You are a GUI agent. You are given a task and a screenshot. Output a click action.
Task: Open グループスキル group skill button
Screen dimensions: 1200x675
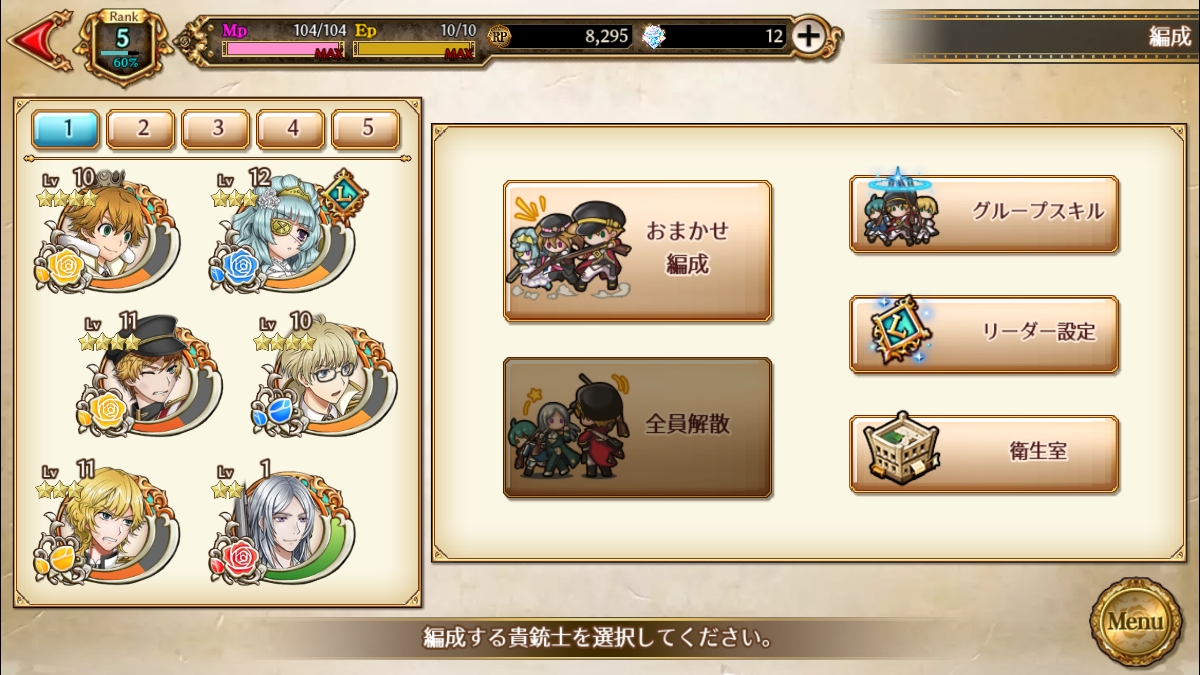tap(984, 213)
